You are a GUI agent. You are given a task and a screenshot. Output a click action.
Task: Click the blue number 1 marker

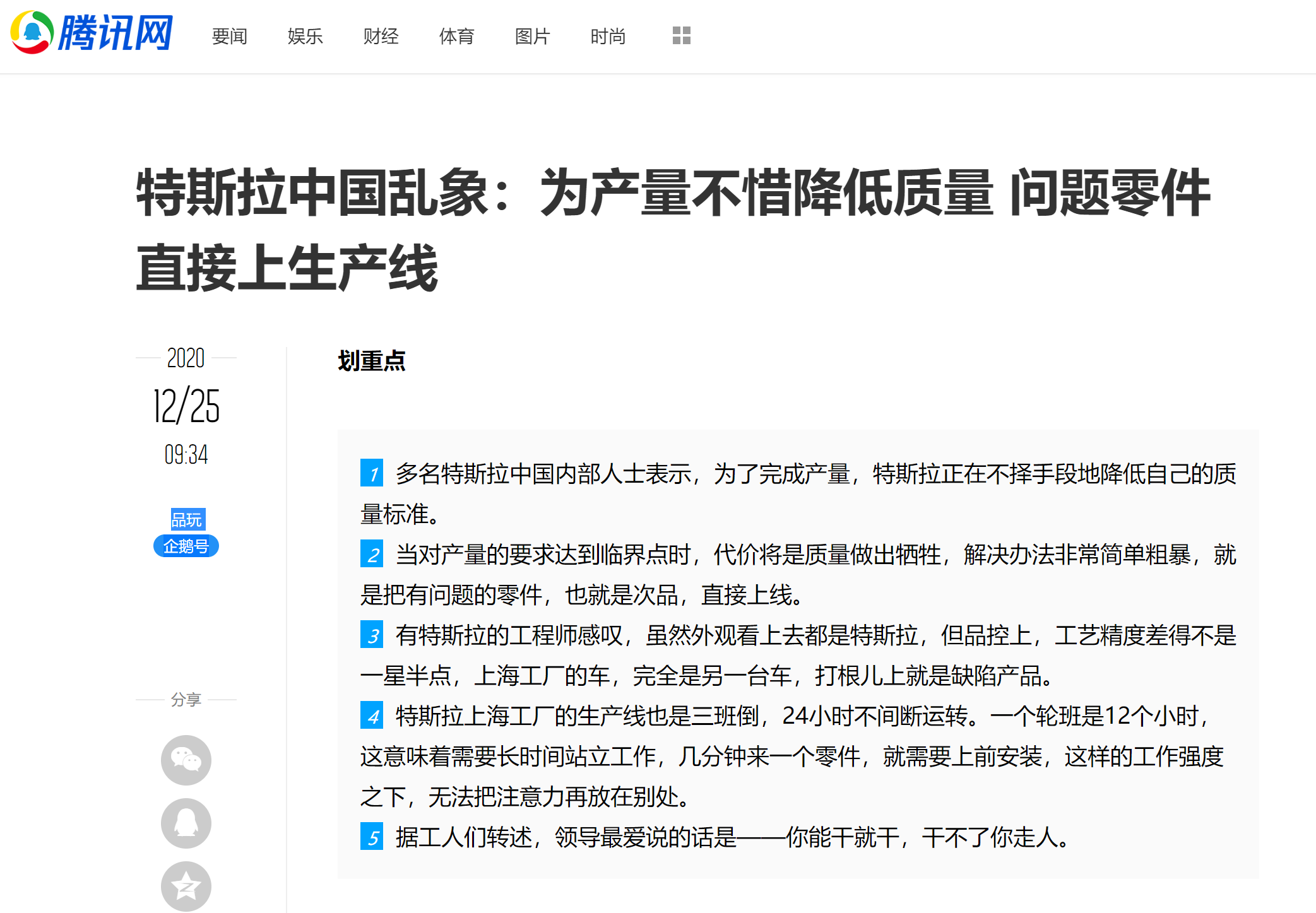click(372, 473)
